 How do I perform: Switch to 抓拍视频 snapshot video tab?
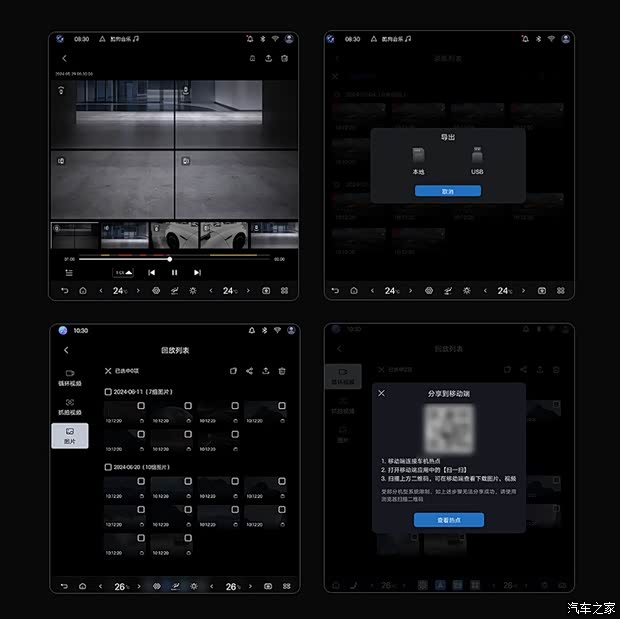click(x=70, y=407)
